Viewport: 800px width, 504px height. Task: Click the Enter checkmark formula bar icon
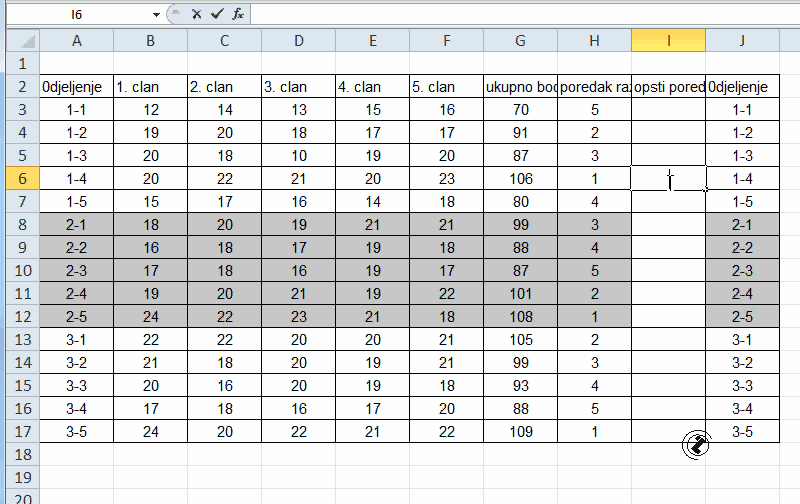[x=216, y=14]
